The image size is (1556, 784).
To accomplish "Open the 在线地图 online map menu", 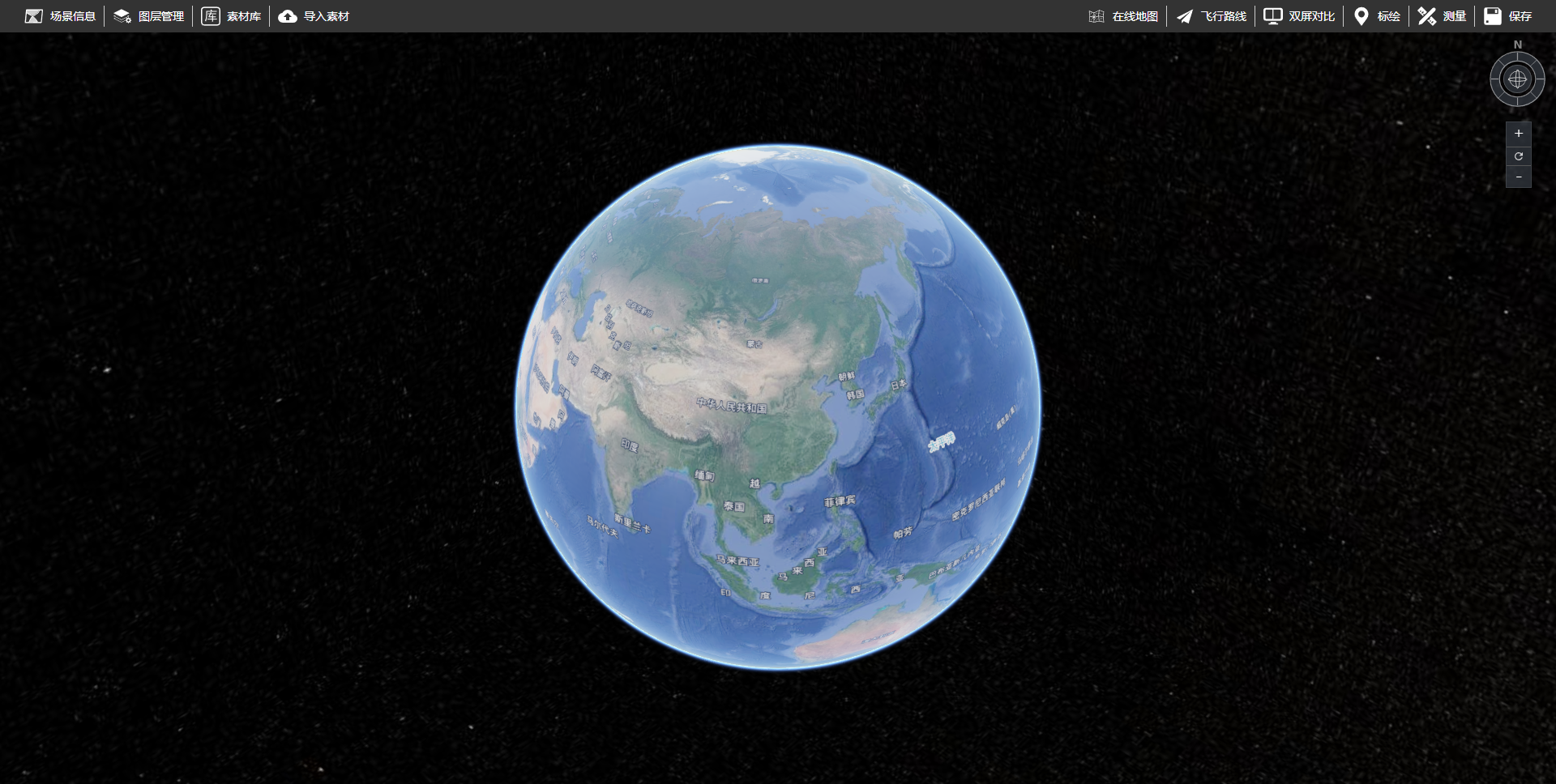I will (1124, 16).
